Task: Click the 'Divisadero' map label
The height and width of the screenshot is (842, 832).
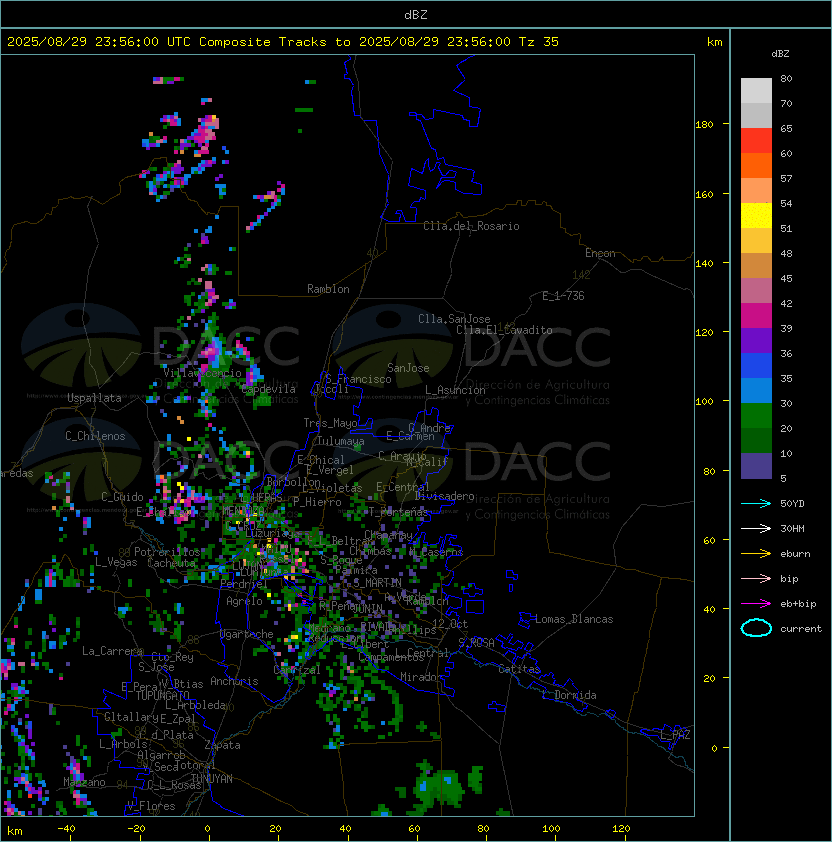Action: click(445, 496)
